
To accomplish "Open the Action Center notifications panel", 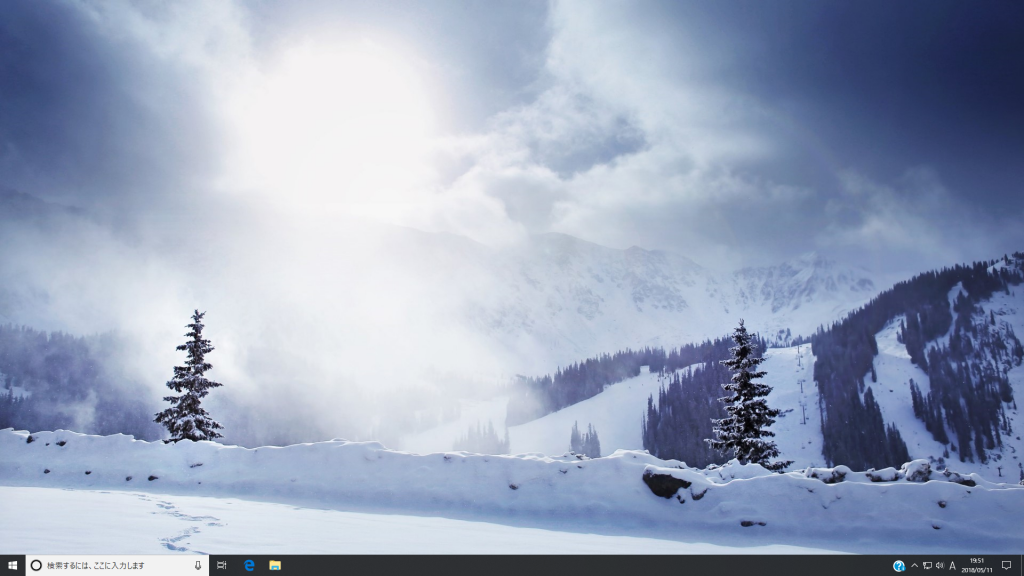I will click(1006, 565).
